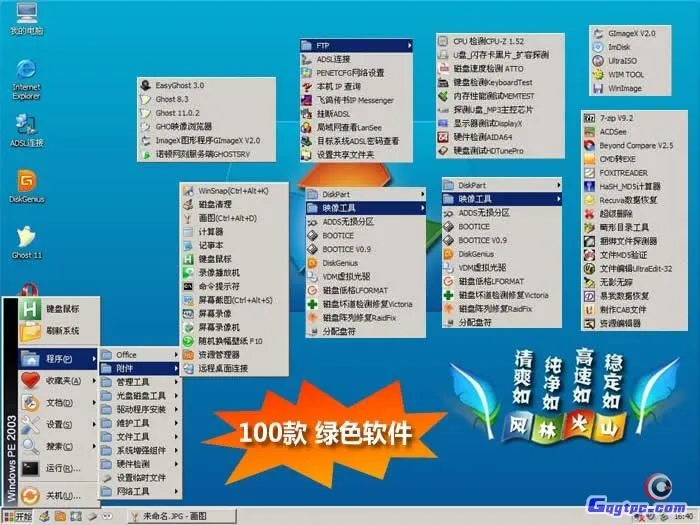Select 挂断ADSL entry

[x=356, y=114]
